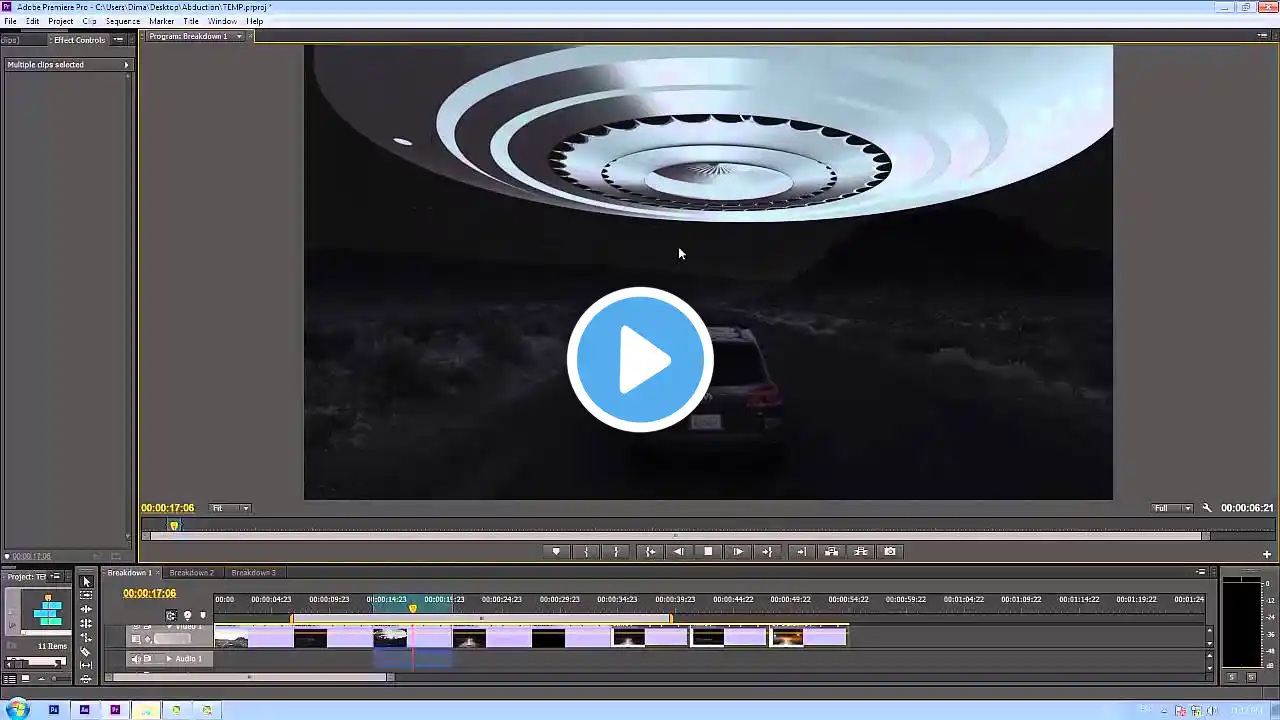Click the Program monitor current timecode 00:00:17:06
The width and height of the screenshot is (1280, 720).
[x=167, y=508]
